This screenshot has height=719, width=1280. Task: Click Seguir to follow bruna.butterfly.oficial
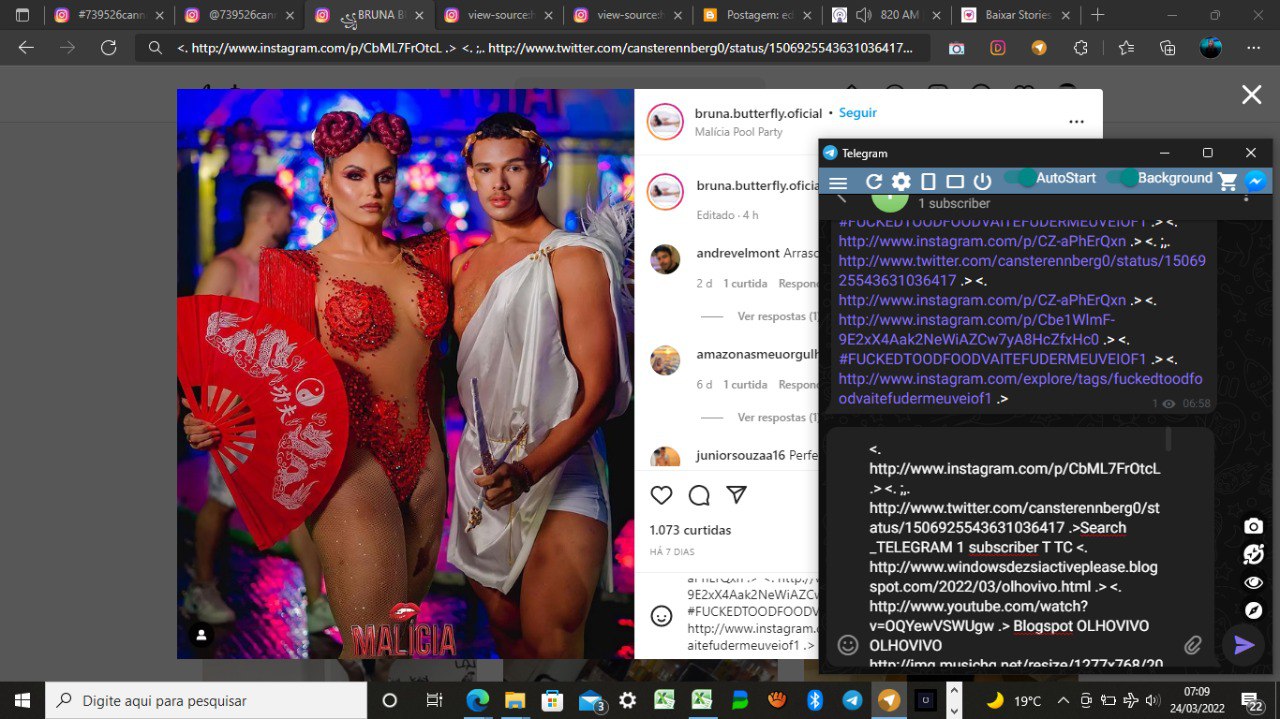(857, 113)
